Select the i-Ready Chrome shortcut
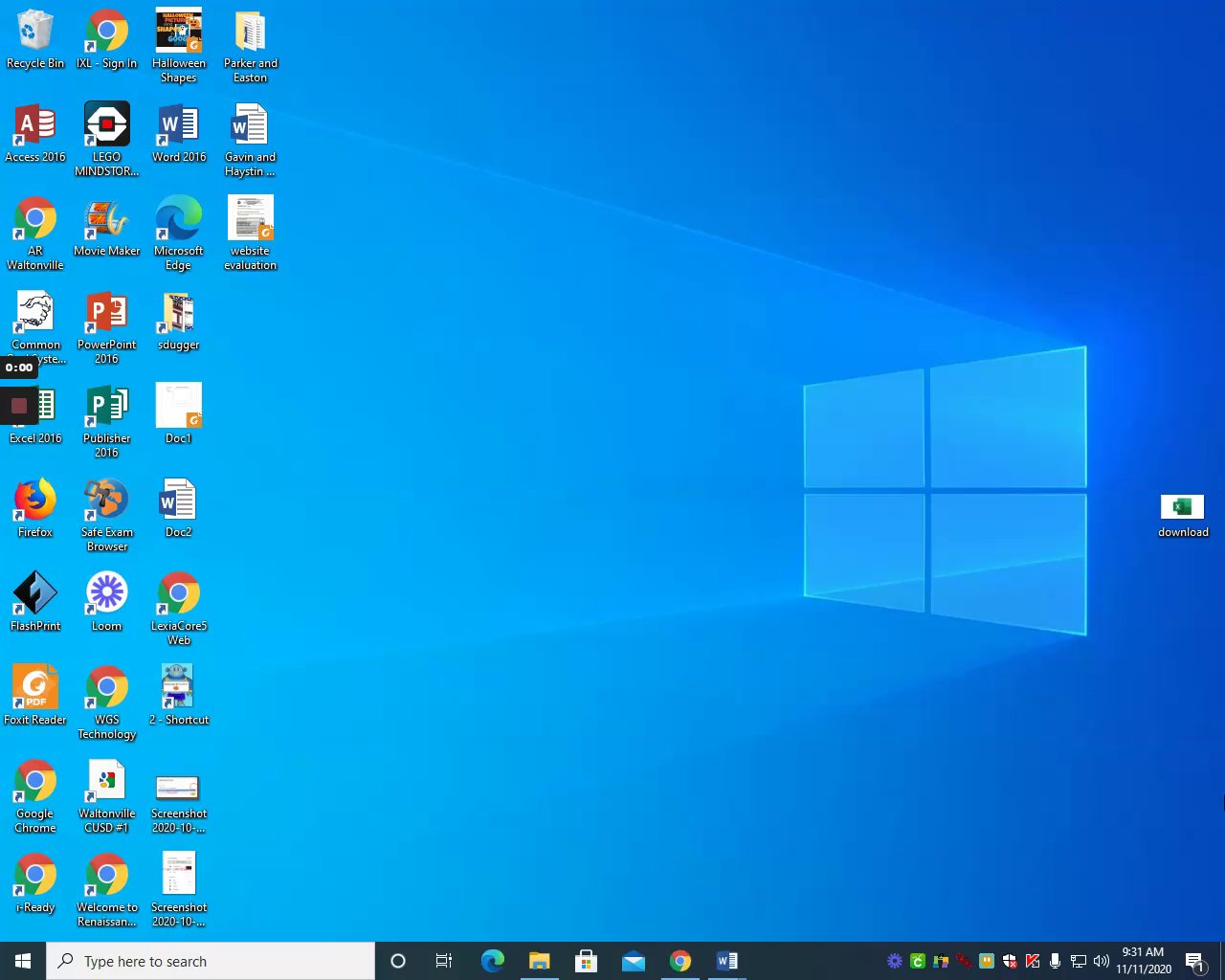Screen dimensions: 1225x980 [x=35, y=883]
